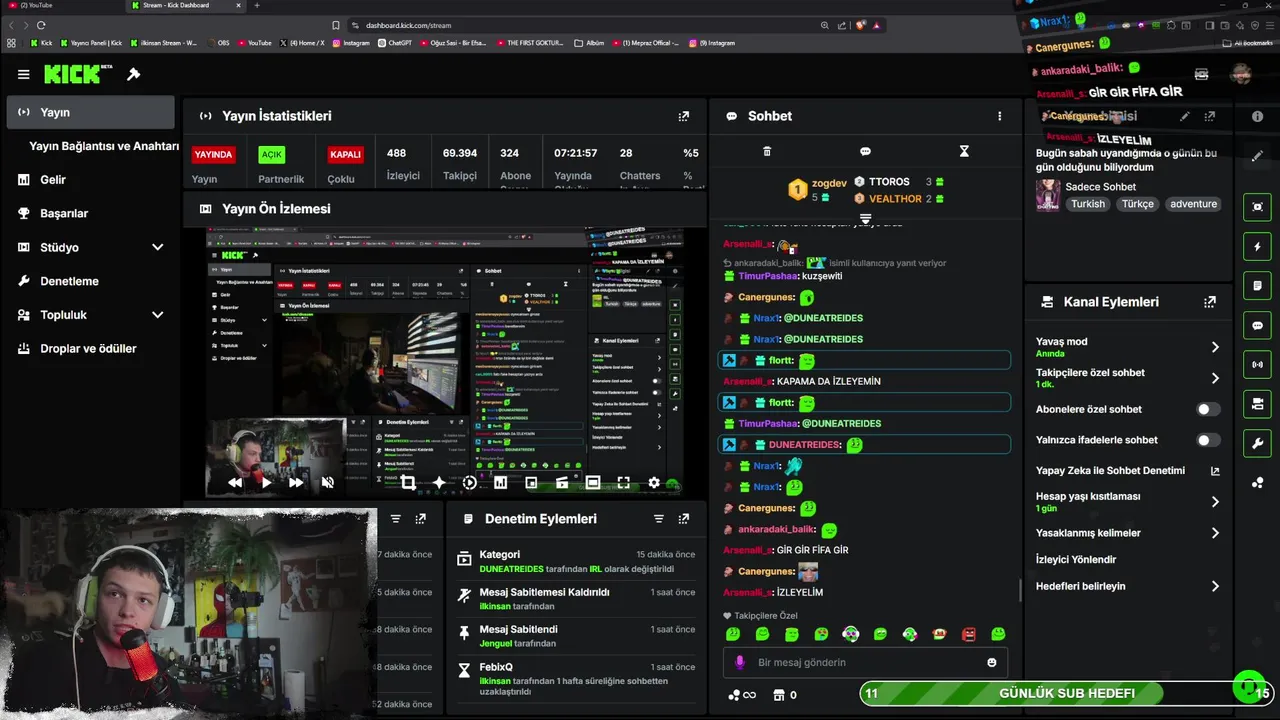Open Yasaklanmış kelimeler chevron
The width and height of the screenshot is (1280, 720).
(x=1215, y=533)
